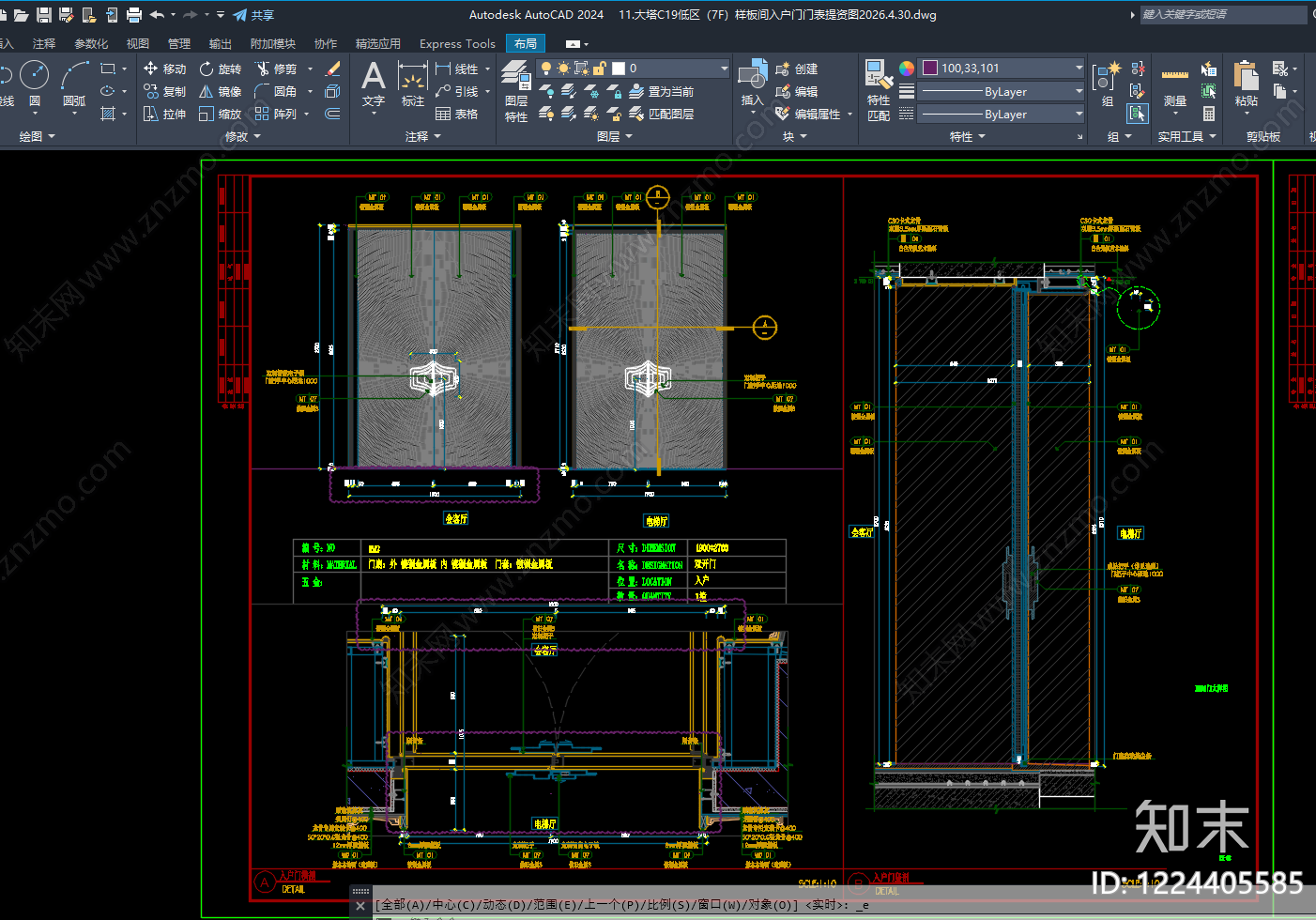Toggle the layer freeze sun icon in layer box
Viewport: 1316px width, 920px height.
(563, 69)
